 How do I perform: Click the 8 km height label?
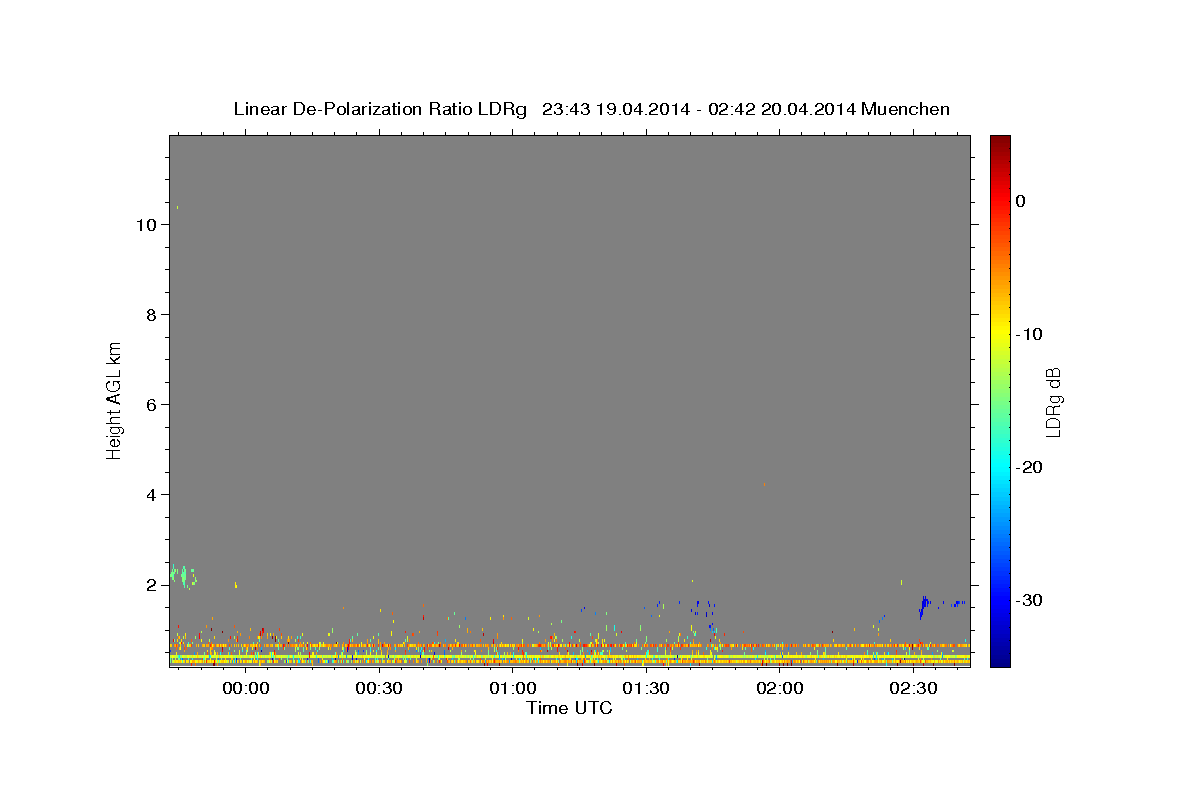(150, 315)
